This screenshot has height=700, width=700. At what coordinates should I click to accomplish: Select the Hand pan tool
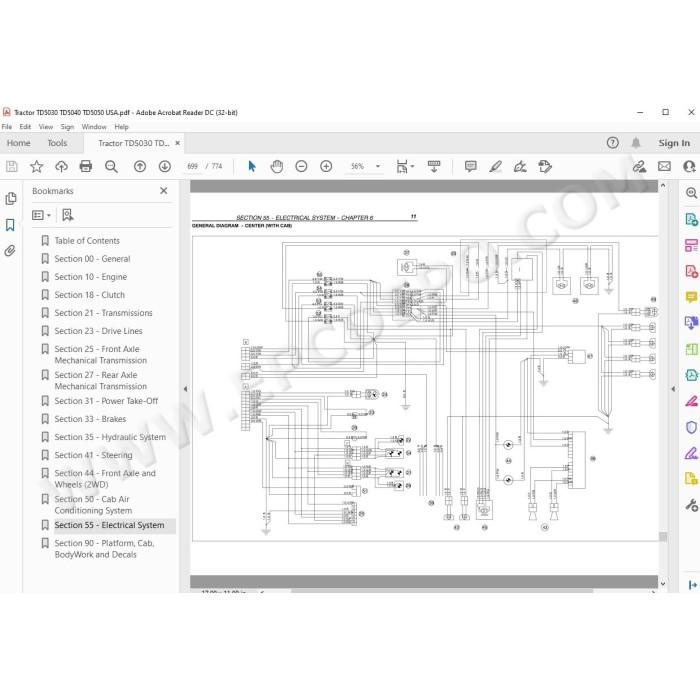tap(277, 167)
